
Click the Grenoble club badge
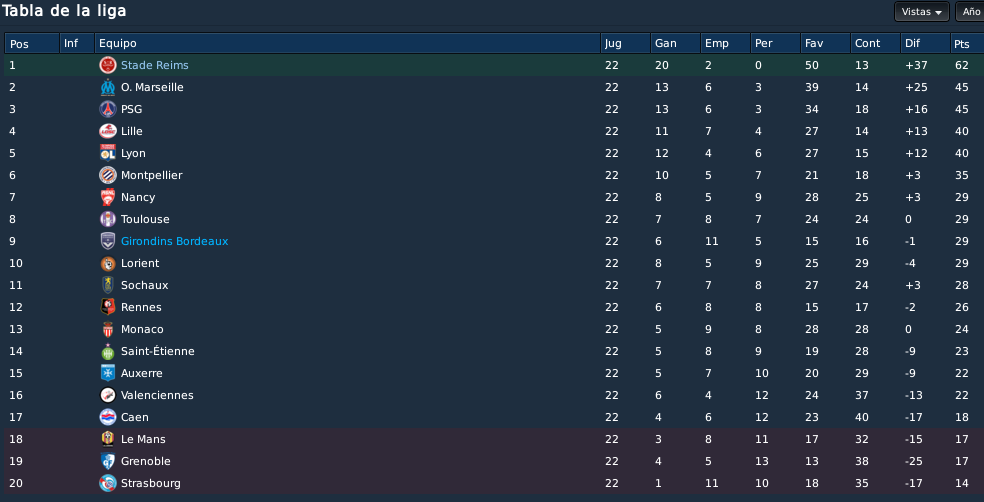point(108,461)
